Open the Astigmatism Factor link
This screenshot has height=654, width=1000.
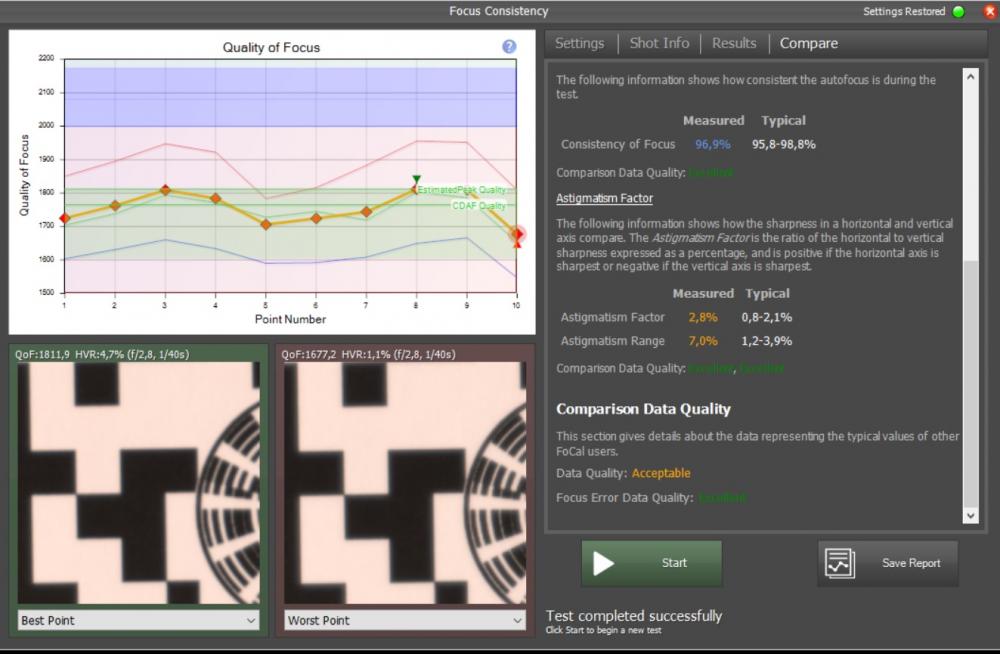pyautogui.click(x=604, y=198)
